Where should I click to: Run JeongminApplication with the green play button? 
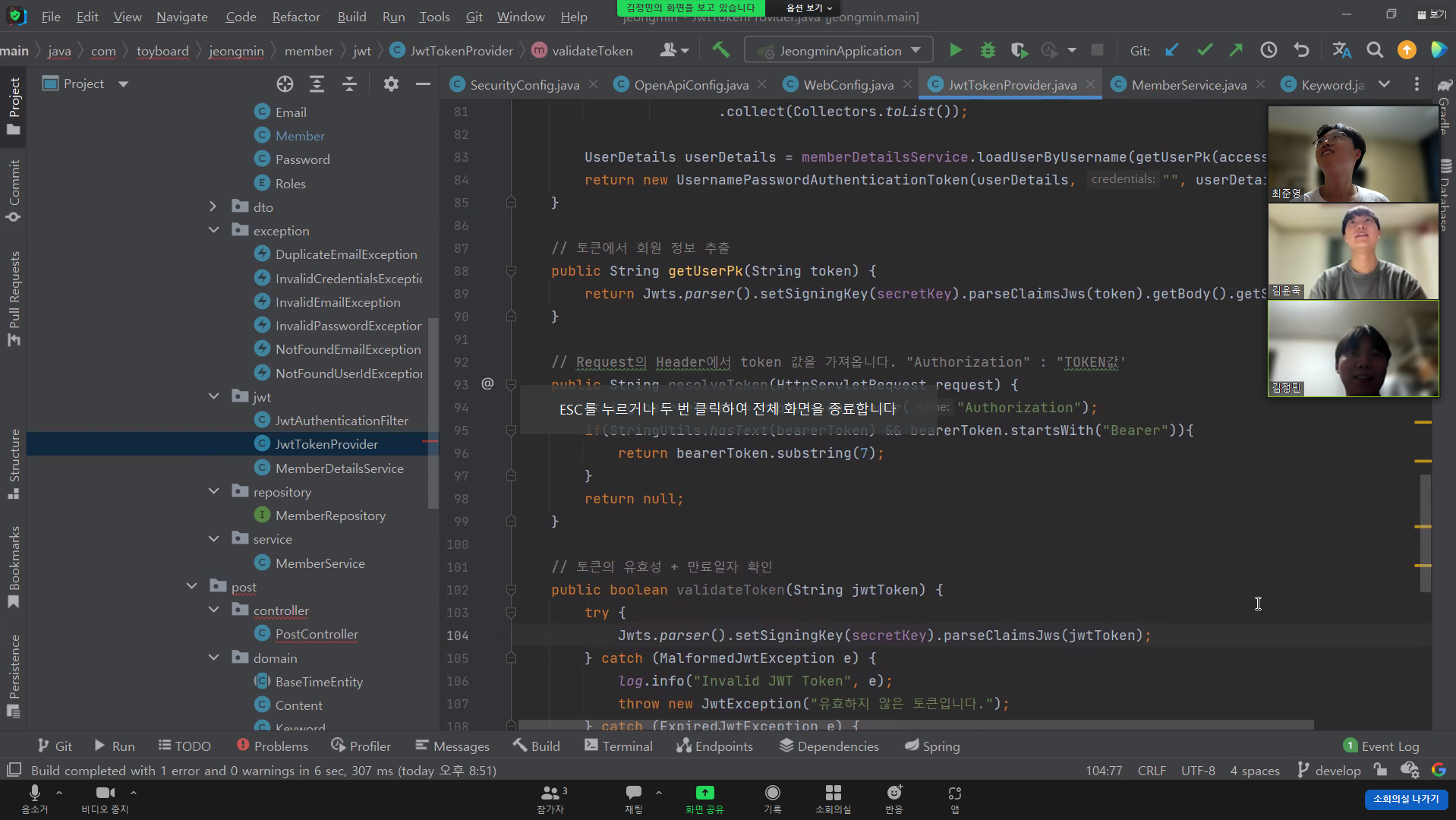click(x=956, y=50)
